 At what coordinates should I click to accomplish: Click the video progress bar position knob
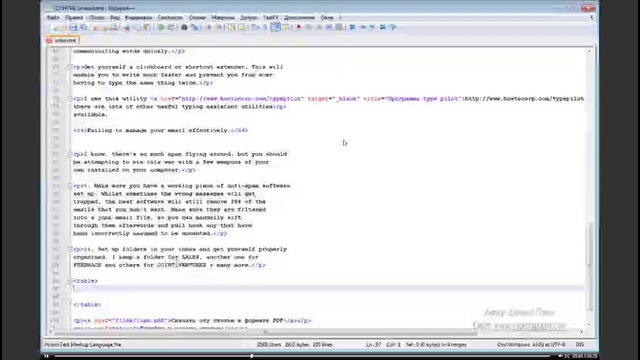tap(252, 356)
